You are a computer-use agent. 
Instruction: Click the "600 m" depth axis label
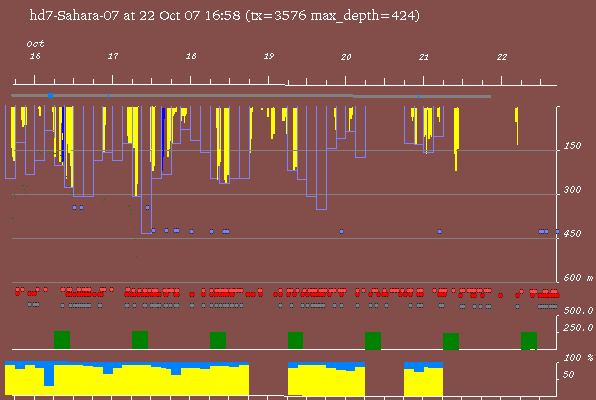tap(578, 278)
